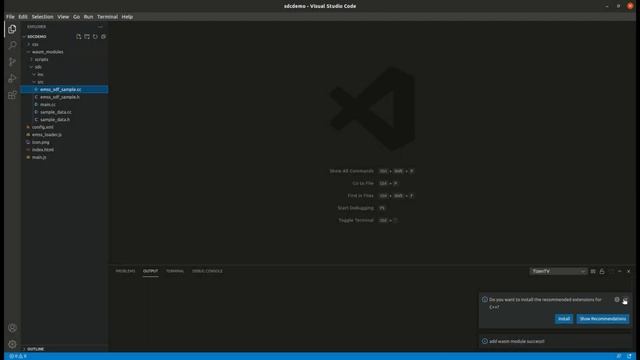Click the New File icon in Explorer
The image size is (640, 360).
[x=79, y=37]
